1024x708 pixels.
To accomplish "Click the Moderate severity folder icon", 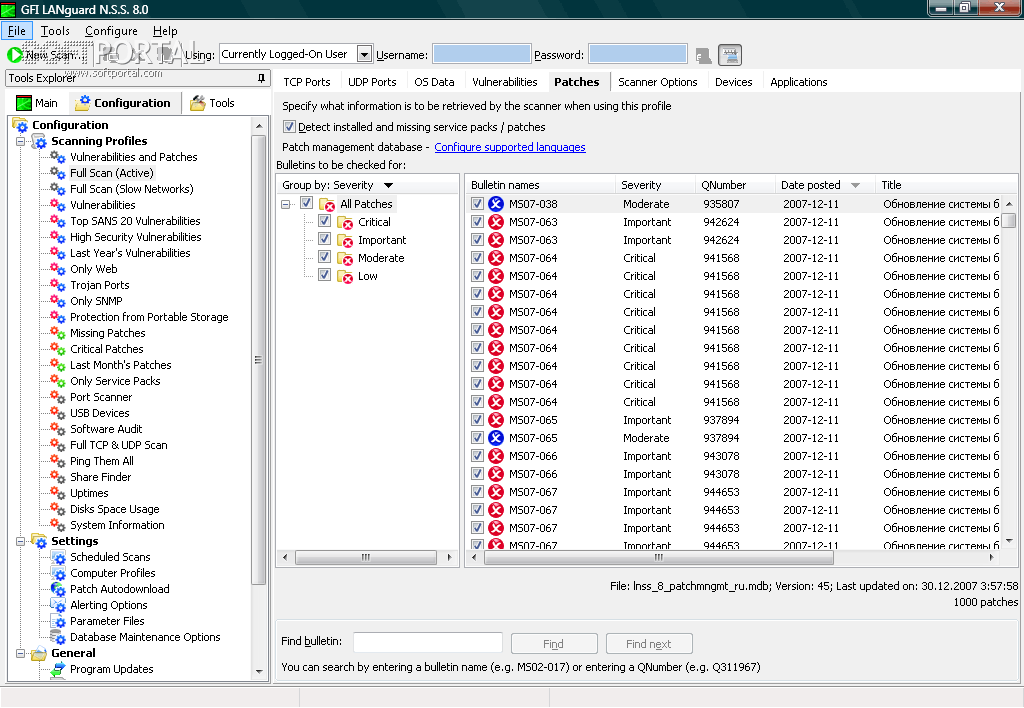I will tap(345, 259).
